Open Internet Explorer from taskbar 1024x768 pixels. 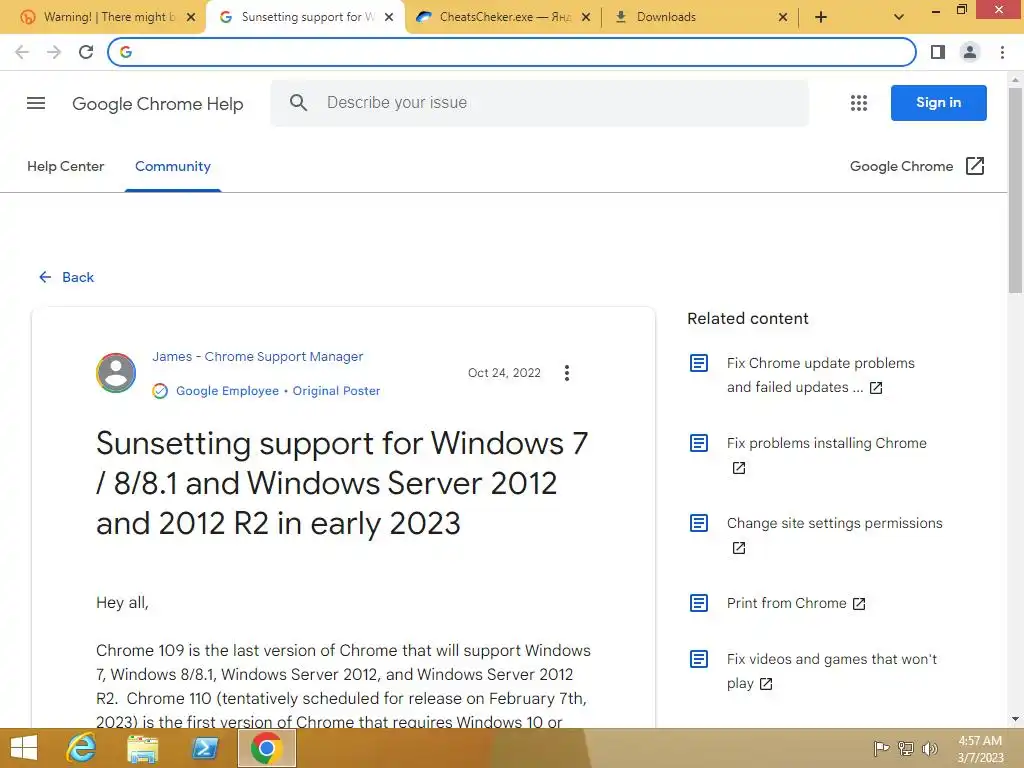tap(81, 748)
